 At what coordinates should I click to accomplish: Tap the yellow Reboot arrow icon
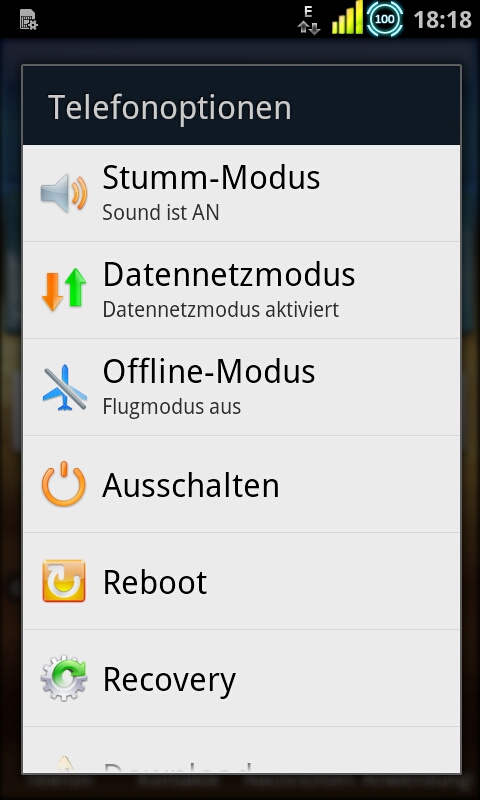click(x=64, y=581)
